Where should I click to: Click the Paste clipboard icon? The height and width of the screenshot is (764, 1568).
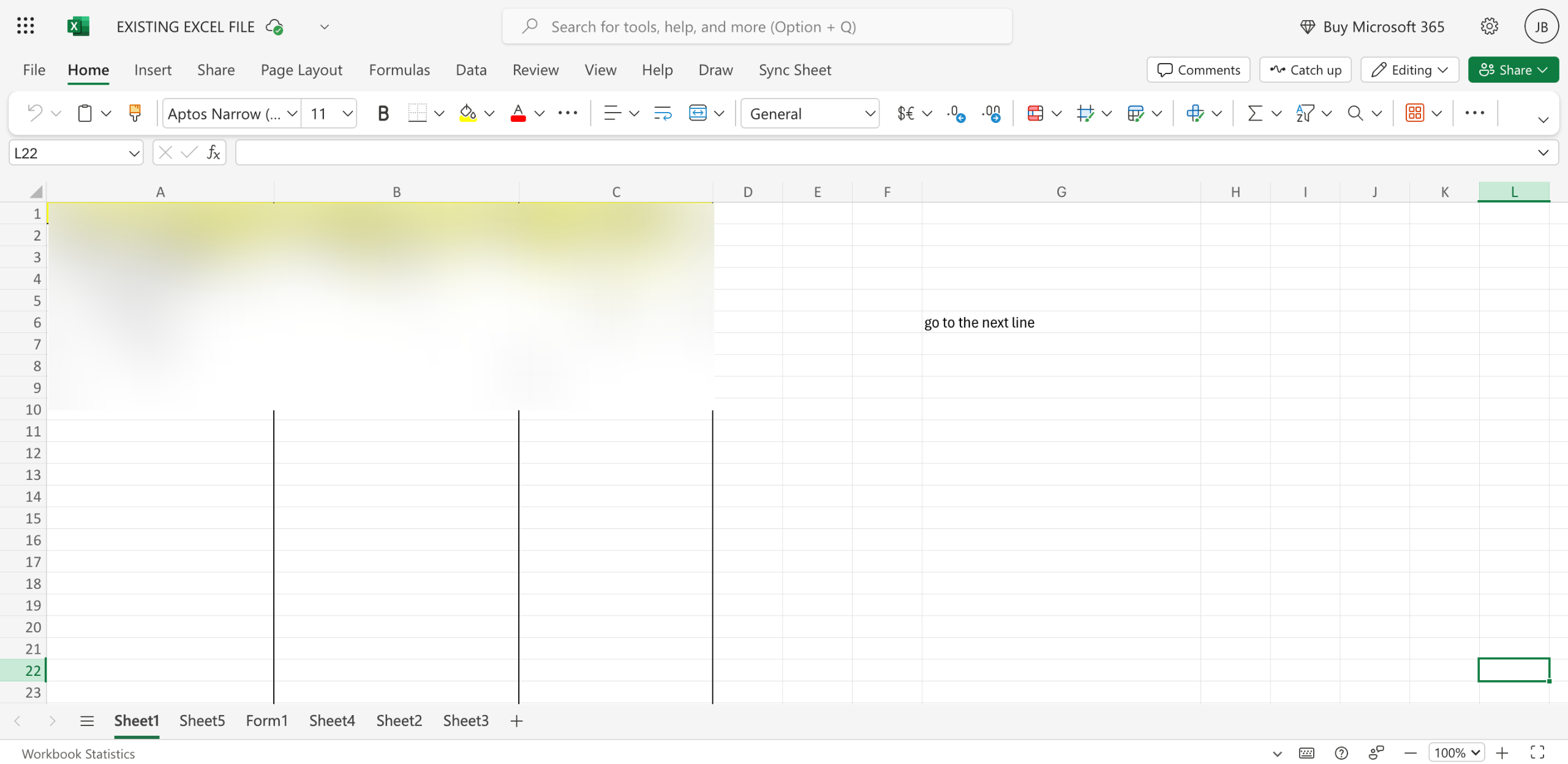click(x=85, y=113)
